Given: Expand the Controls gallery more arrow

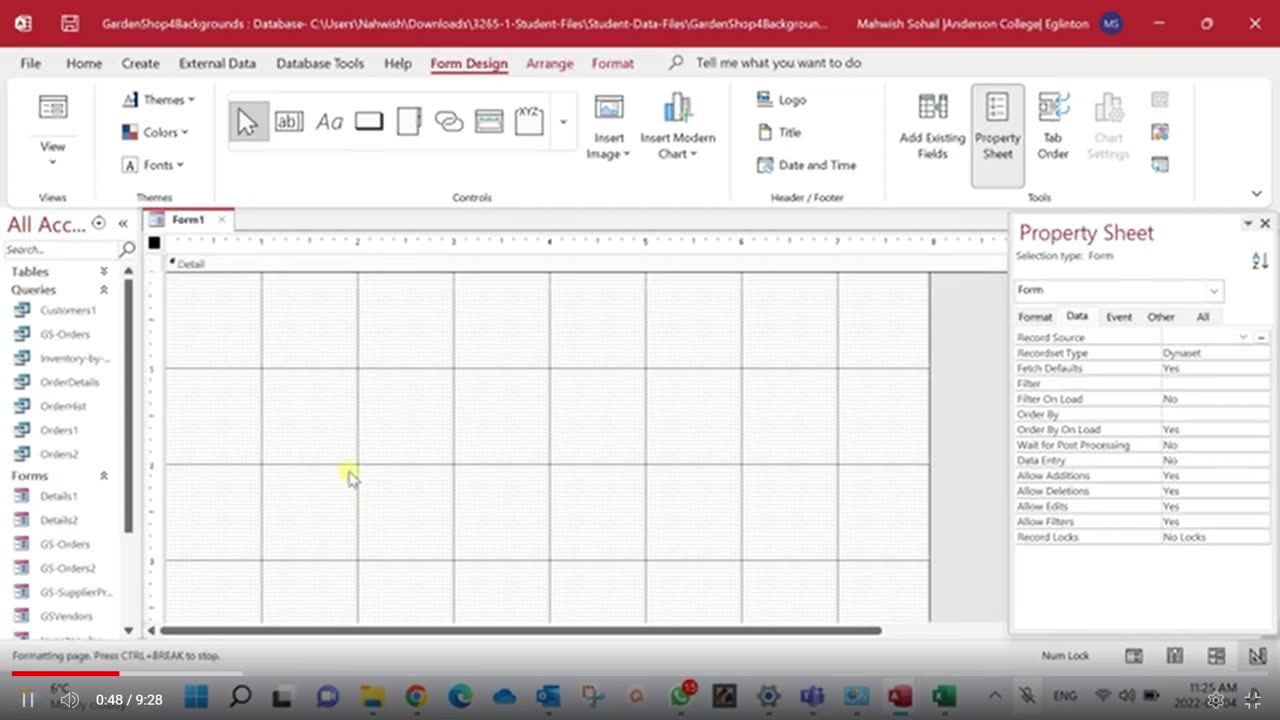Looking at the screenshot, I should pyautogui.click(x=563, y=122).
